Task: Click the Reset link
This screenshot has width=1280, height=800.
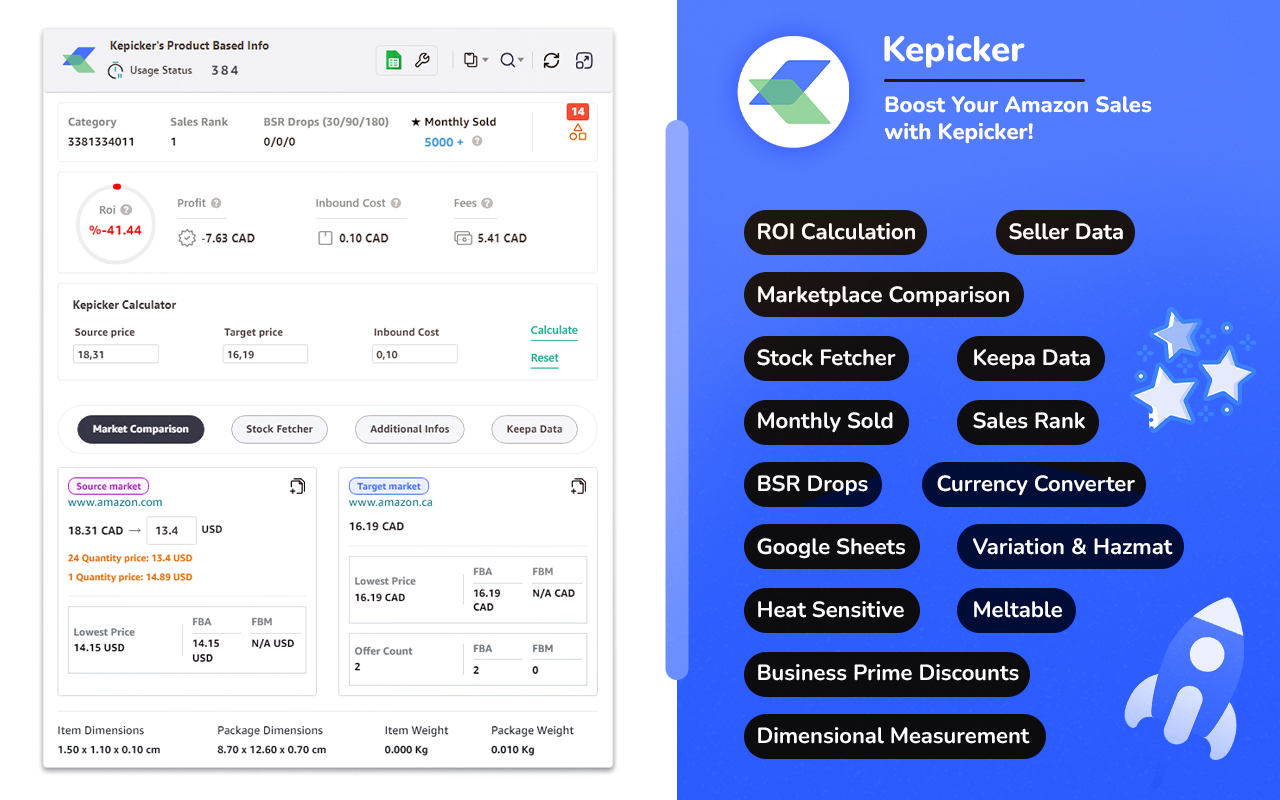Action: (x=544, y=358)
